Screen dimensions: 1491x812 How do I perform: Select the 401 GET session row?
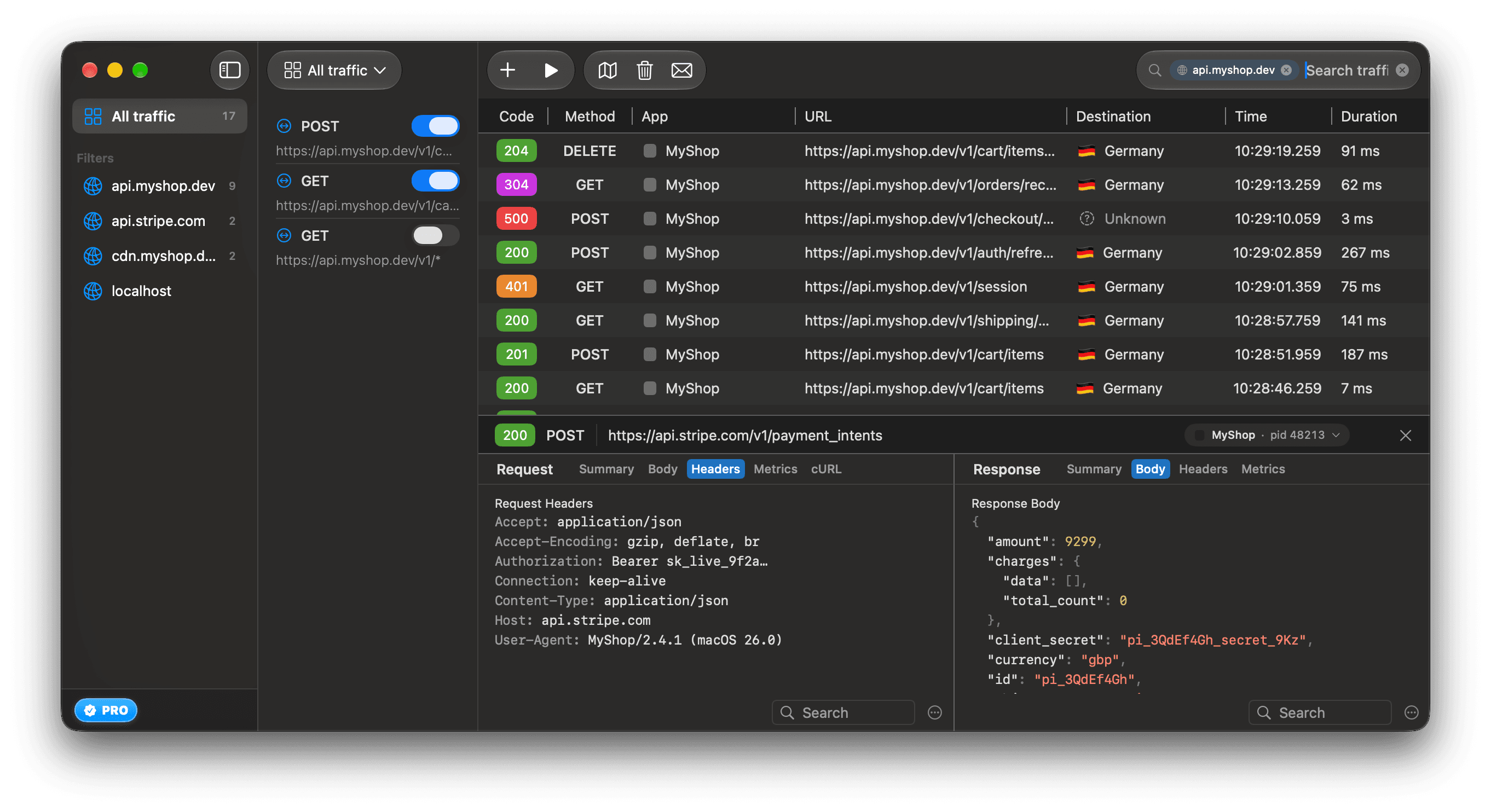[x=953, y=287]
